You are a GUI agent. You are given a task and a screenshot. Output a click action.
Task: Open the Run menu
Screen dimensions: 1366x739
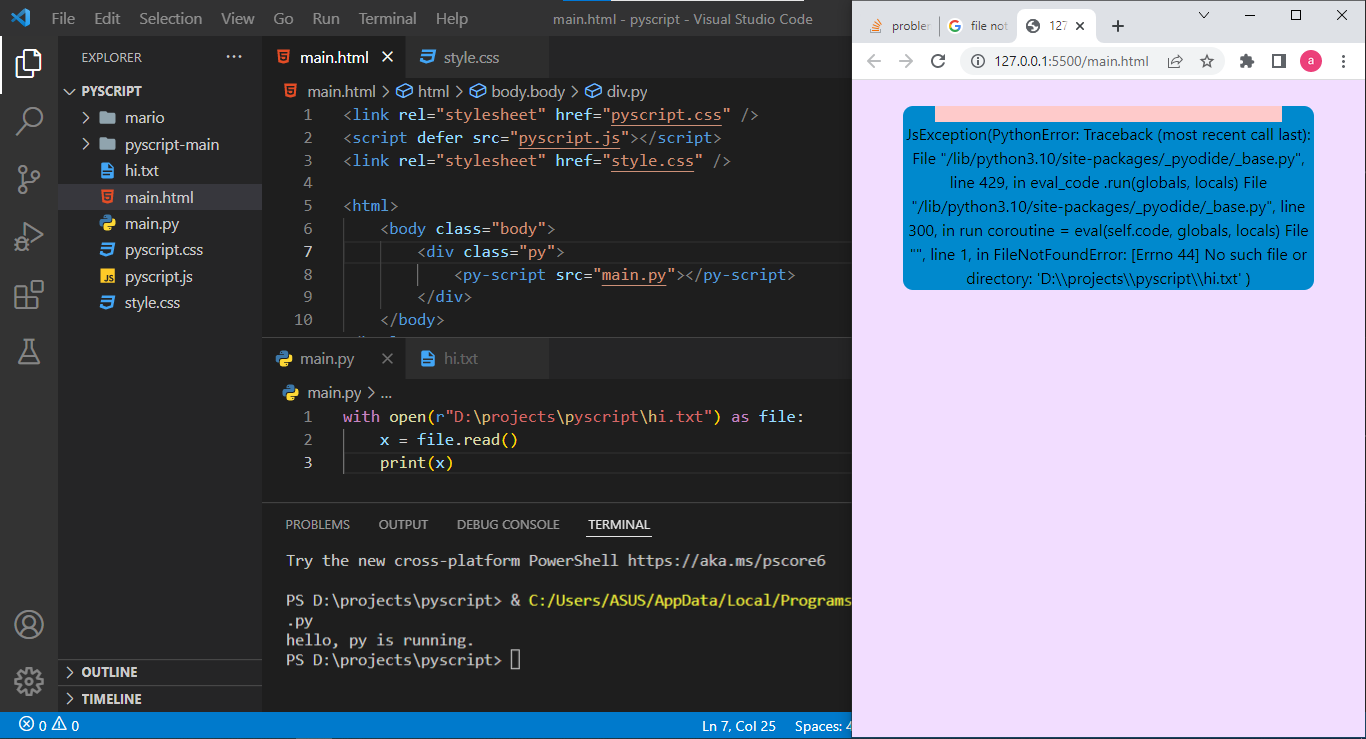click(x=326, y=18)
